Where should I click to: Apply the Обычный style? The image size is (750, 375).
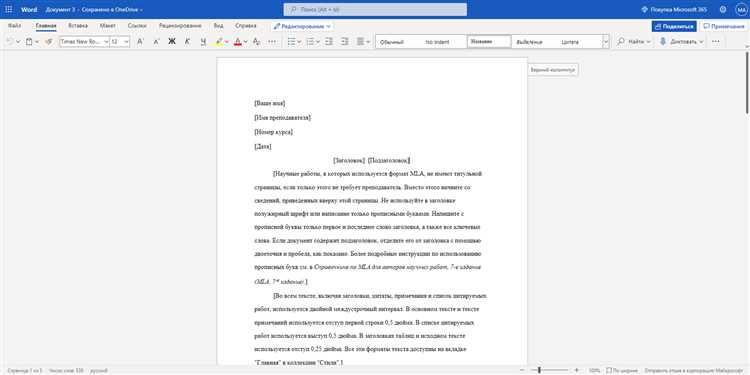[x=392, y=42]
